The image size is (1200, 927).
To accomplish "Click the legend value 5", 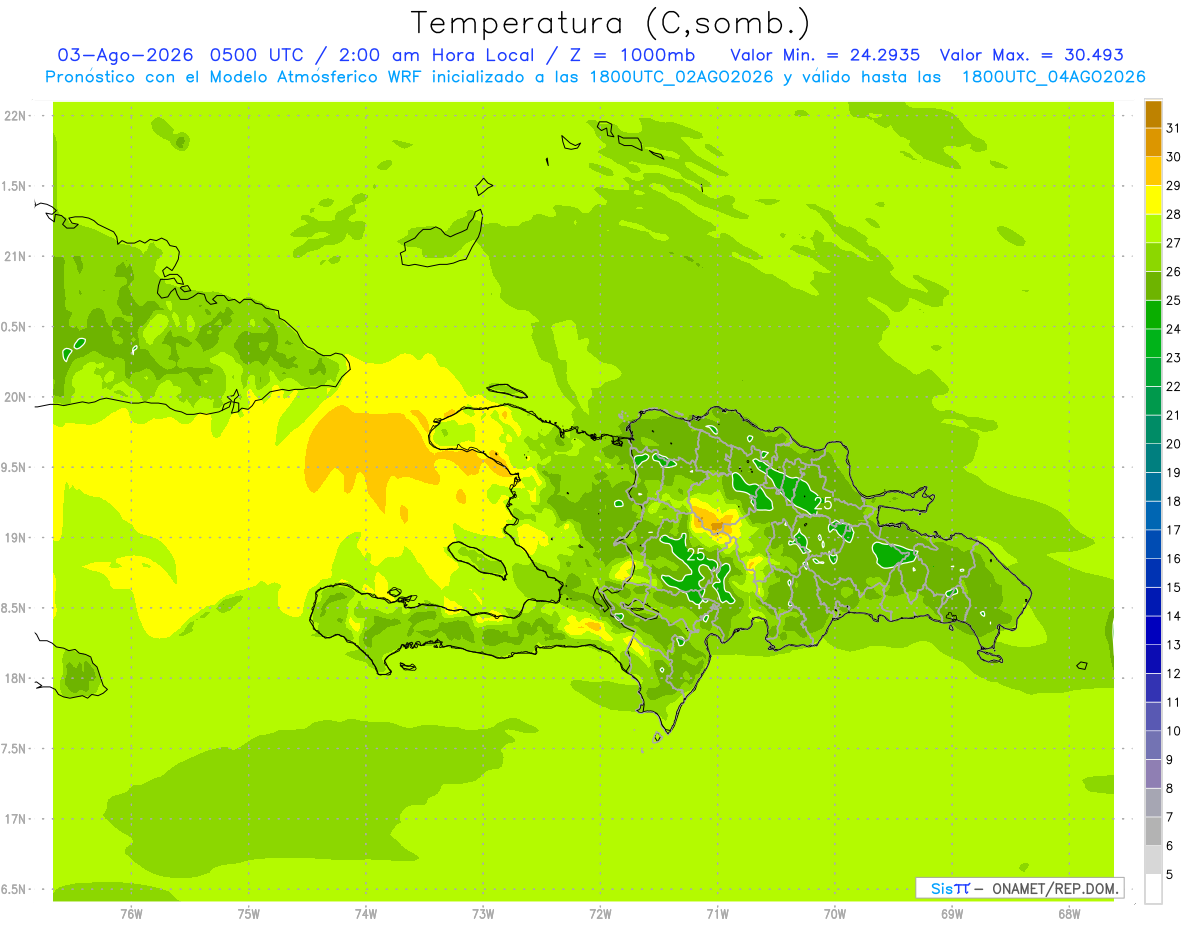I will click(x=1170, y=874).
